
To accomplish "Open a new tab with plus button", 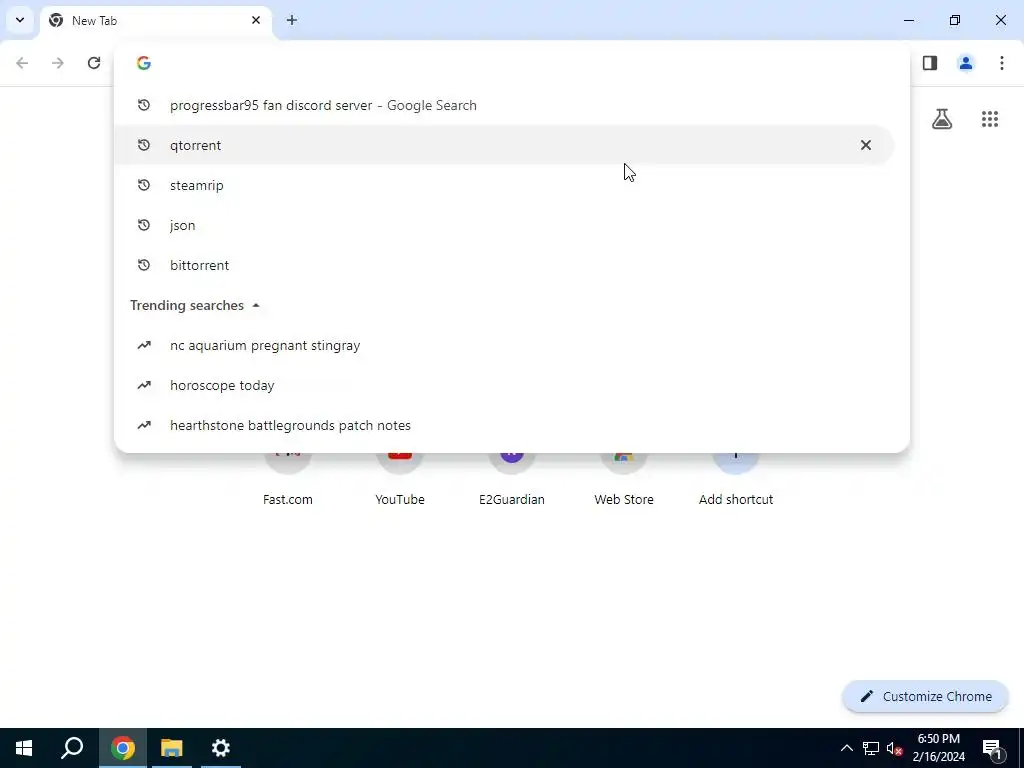I will (292, 20).
